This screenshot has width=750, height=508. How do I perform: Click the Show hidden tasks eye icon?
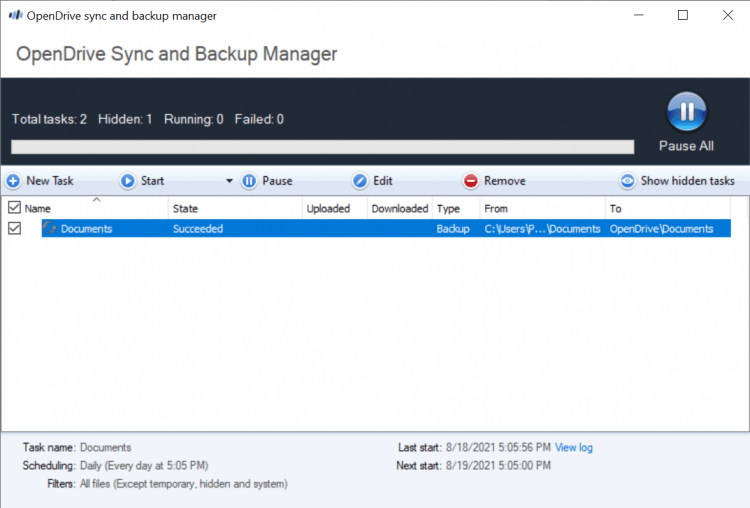(628, 181)
